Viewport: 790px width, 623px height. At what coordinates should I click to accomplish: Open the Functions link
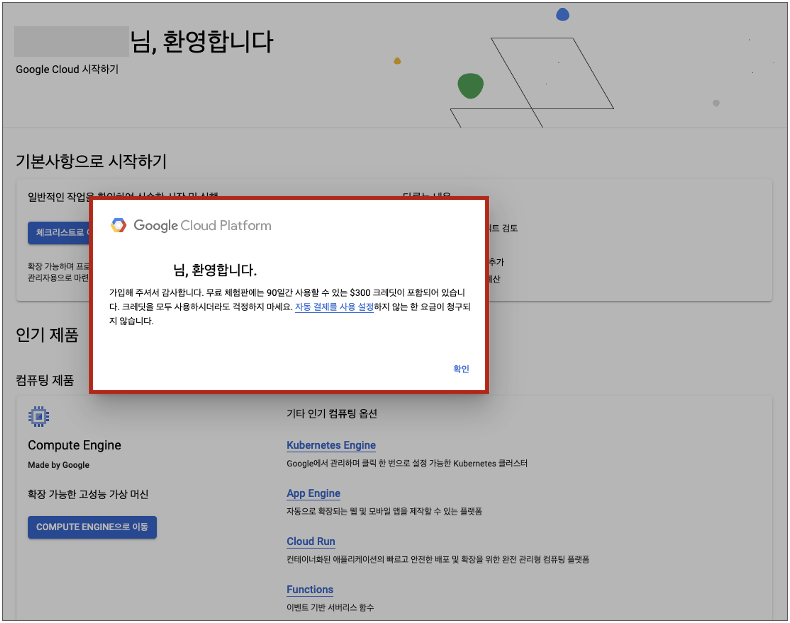310,589
